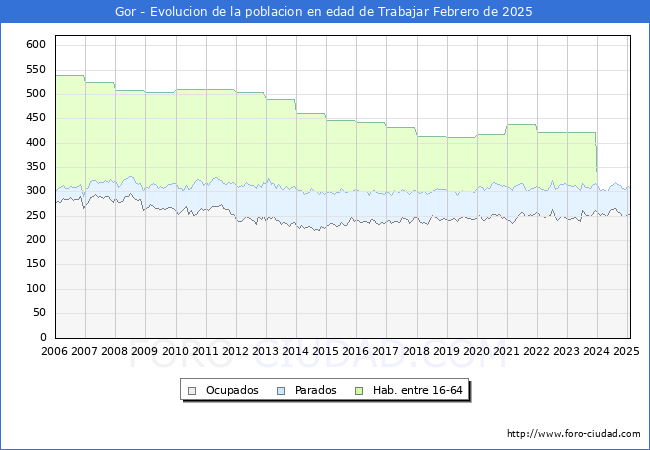Click the Parados legend color swatch

(x=281, y=391)
